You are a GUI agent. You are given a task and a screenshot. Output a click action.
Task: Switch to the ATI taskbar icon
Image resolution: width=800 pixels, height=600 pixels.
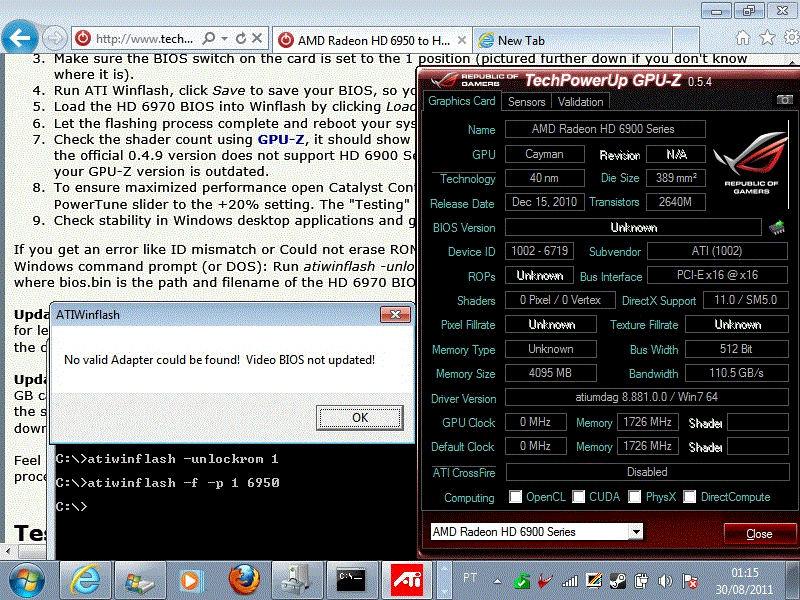[407, 581]
